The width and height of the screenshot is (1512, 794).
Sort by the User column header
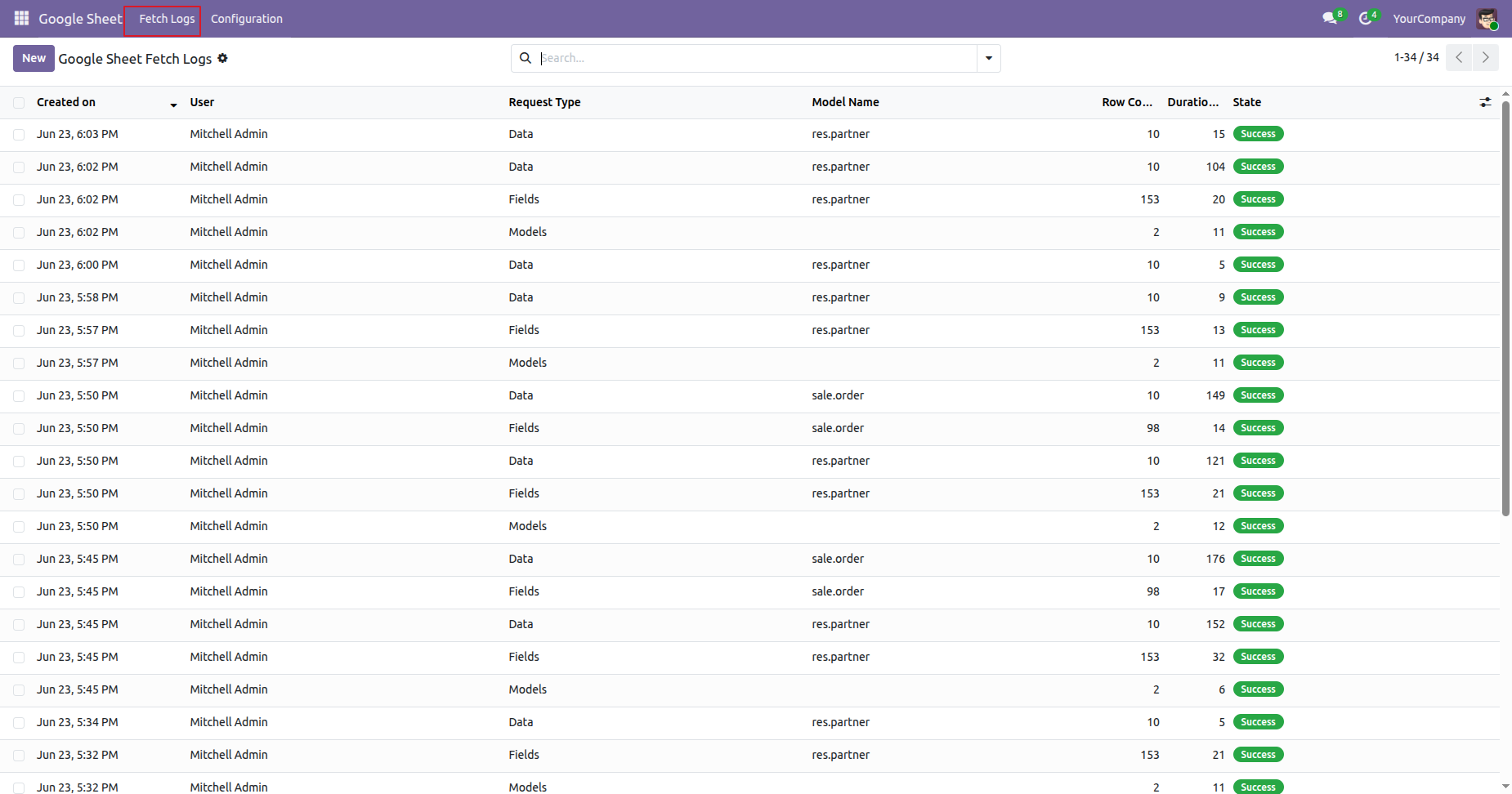pos(202,102)
